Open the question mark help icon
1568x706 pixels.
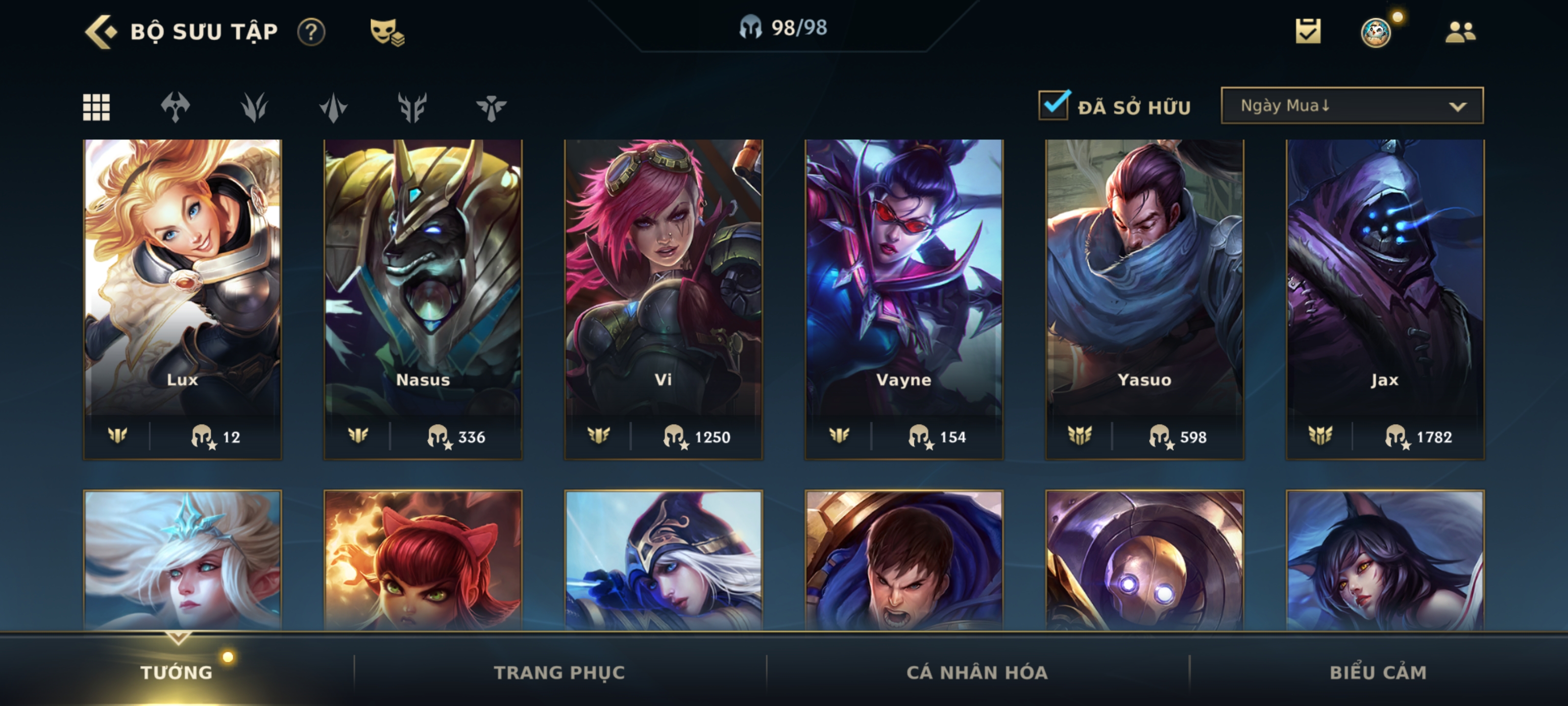(311, 32)
